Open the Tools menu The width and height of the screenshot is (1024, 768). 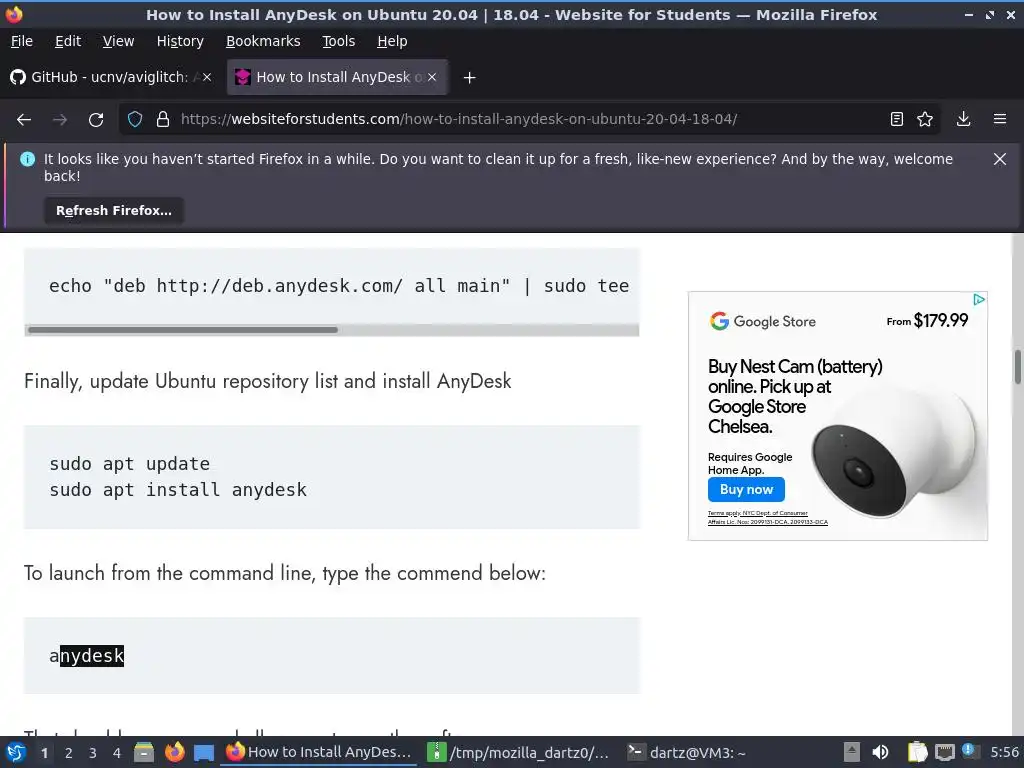click(x=338, y=41)
